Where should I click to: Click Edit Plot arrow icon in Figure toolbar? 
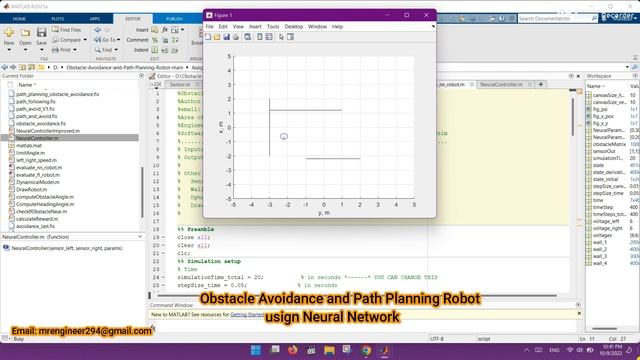coord(281,37)
